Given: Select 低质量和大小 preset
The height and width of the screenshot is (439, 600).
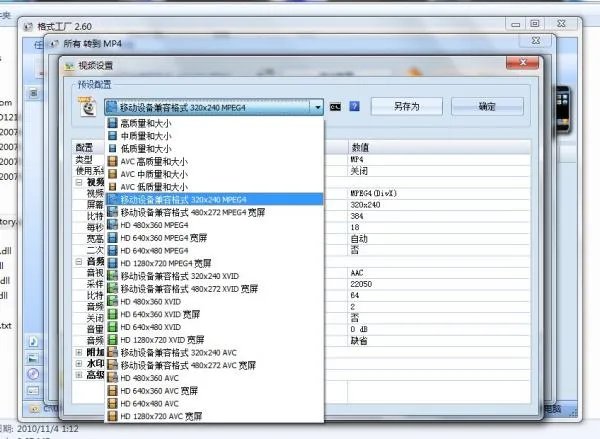Looking at the screenshot, I should pyautogui.click(x=214, y=149).
